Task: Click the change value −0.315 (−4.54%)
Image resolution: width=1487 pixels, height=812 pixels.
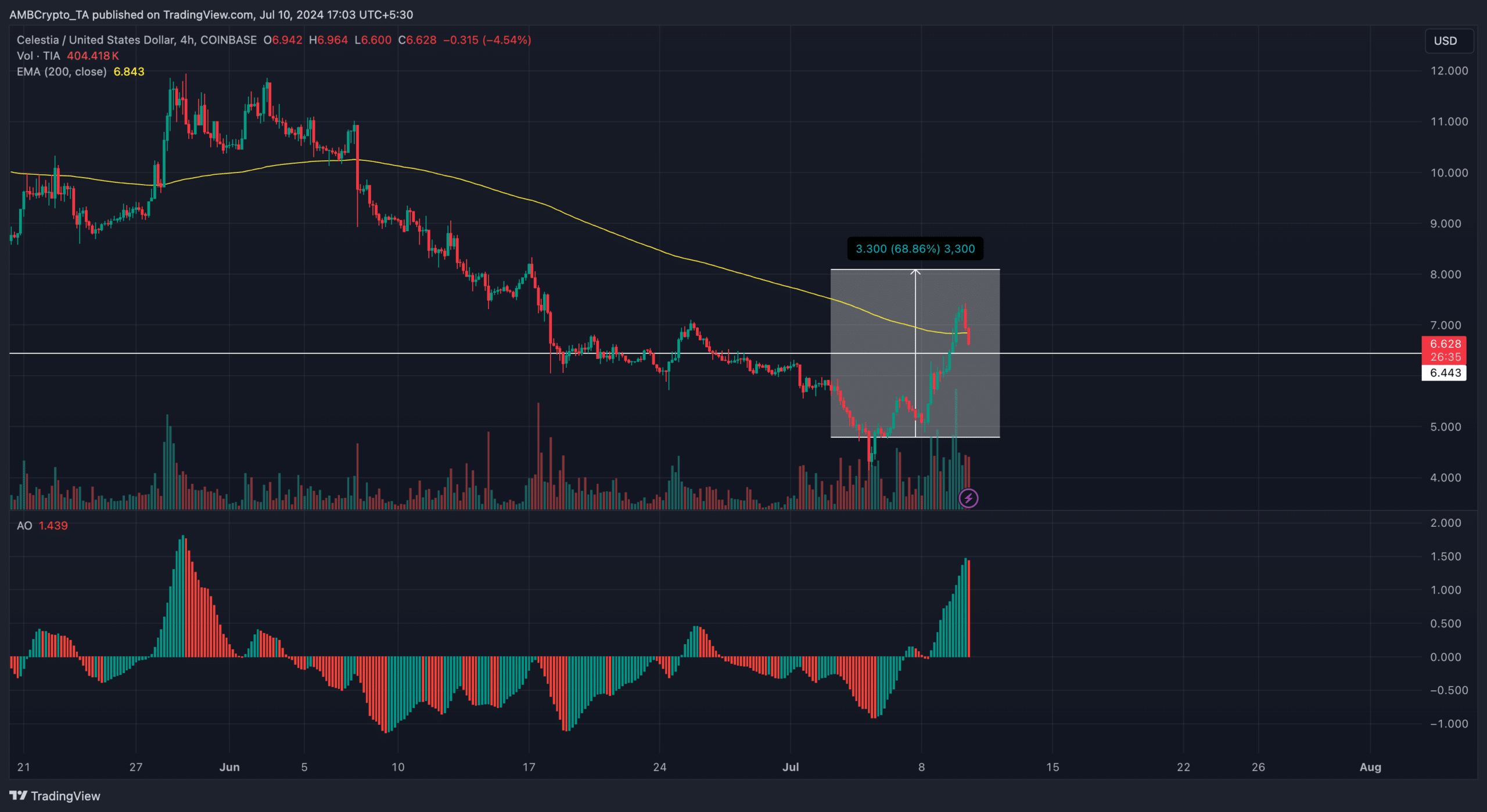Action: coord(487,40)
